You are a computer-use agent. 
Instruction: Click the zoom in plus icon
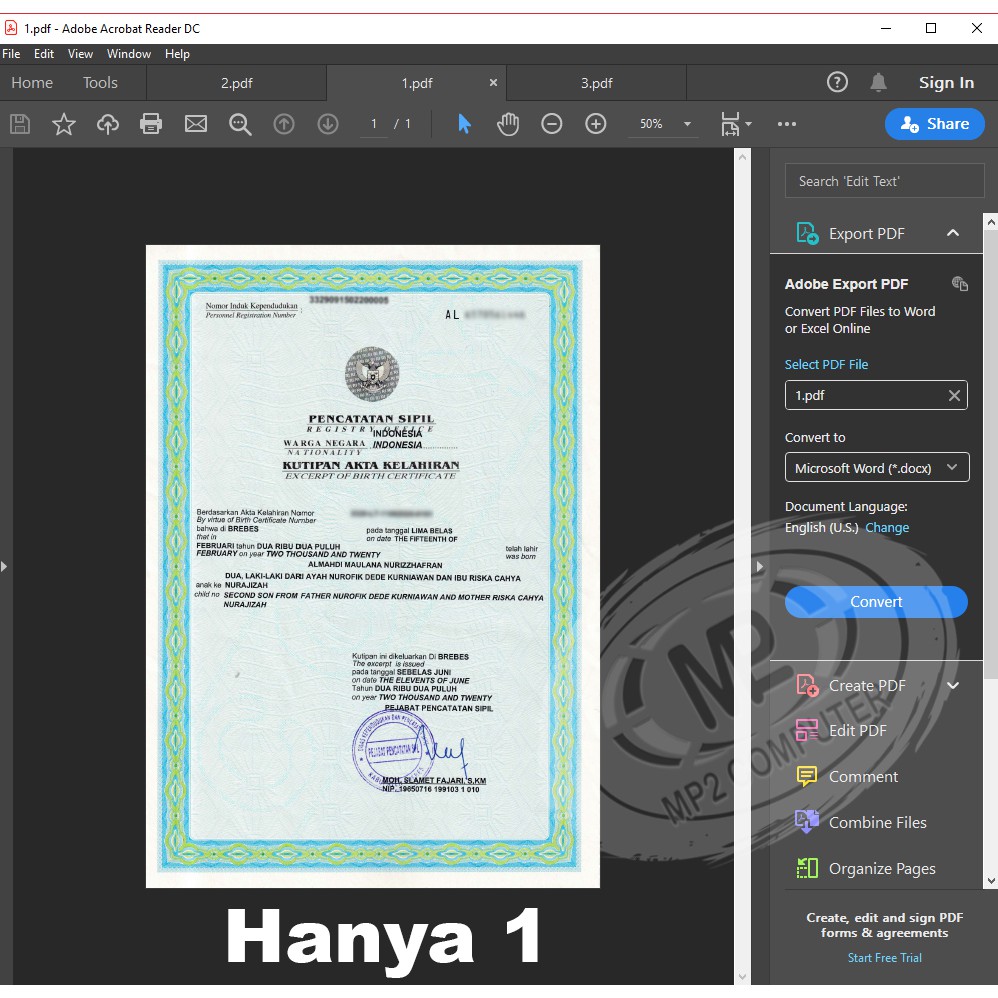[596, 124]
